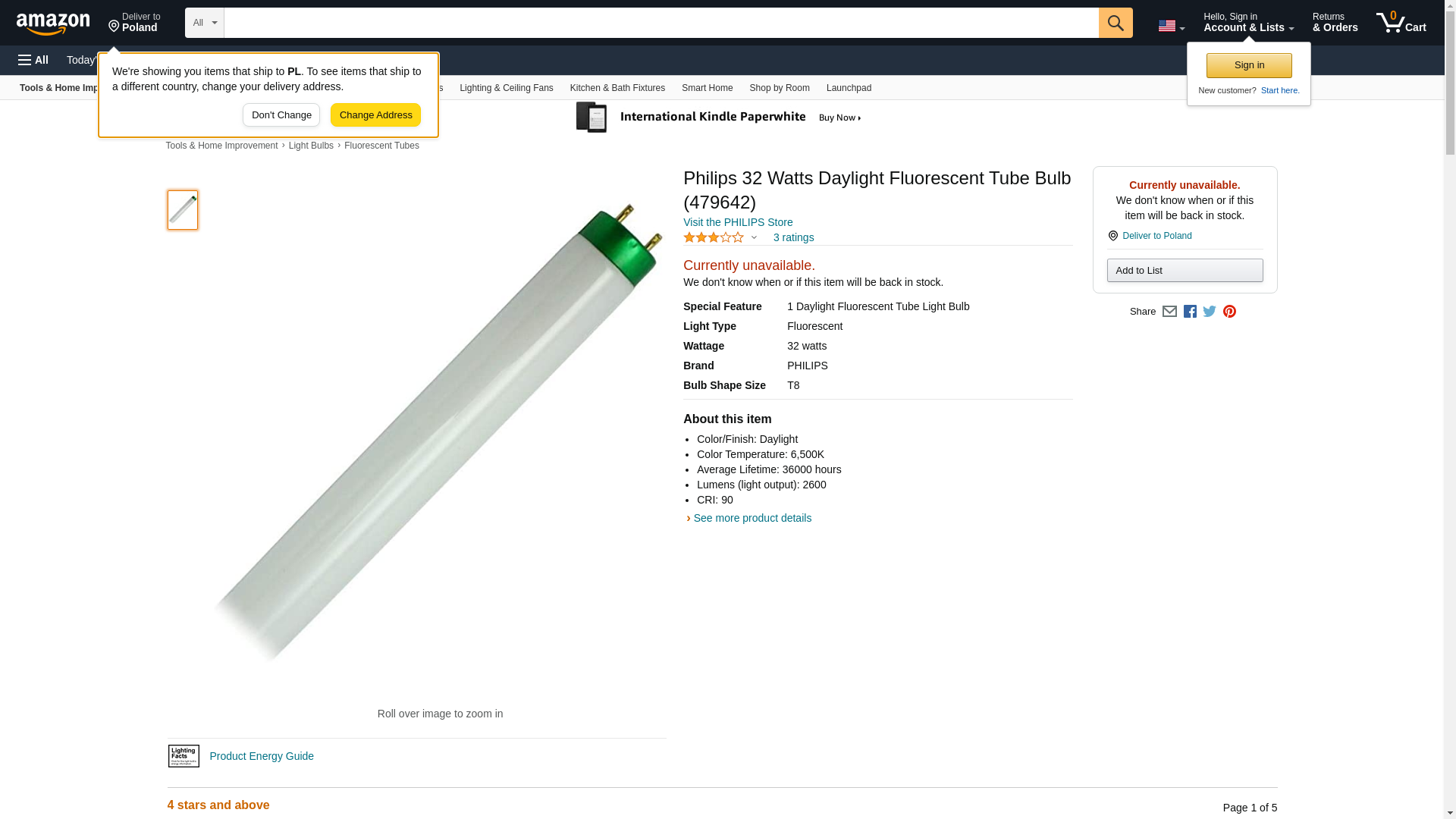Click the yellow Sign in button
Viewport: 1456px width, 819px height.
1248,65
